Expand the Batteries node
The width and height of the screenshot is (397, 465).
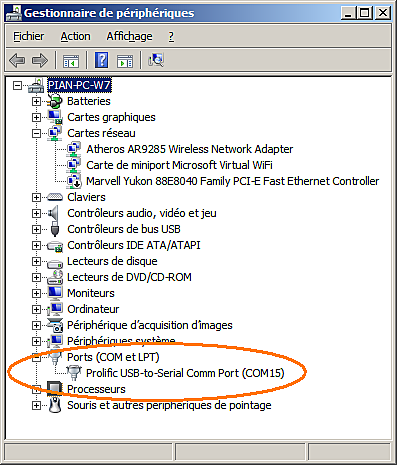(x=36, y=101)
